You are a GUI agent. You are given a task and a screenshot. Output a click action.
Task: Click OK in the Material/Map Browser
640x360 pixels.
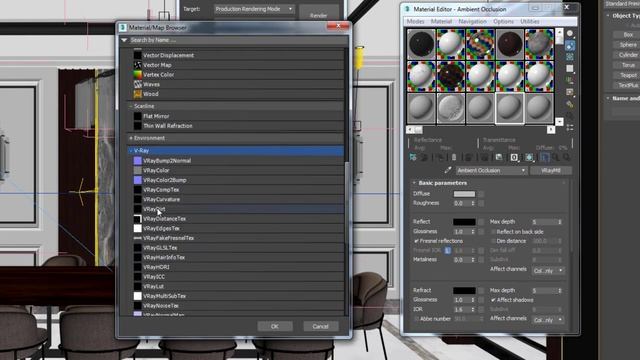click(275, 326)
